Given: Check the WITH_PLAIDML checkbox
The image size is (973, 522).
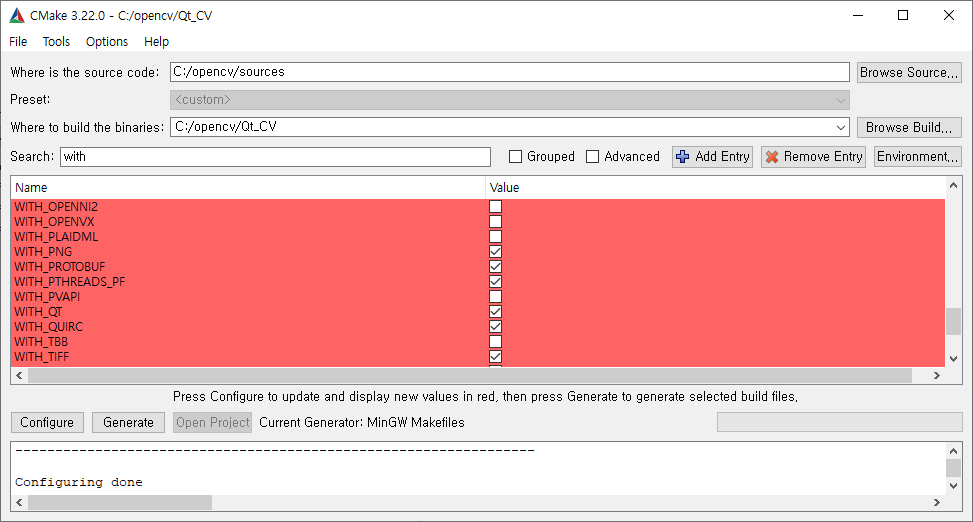Looking at the screenshot, I should pyautogui.click(x=495, y=236).
